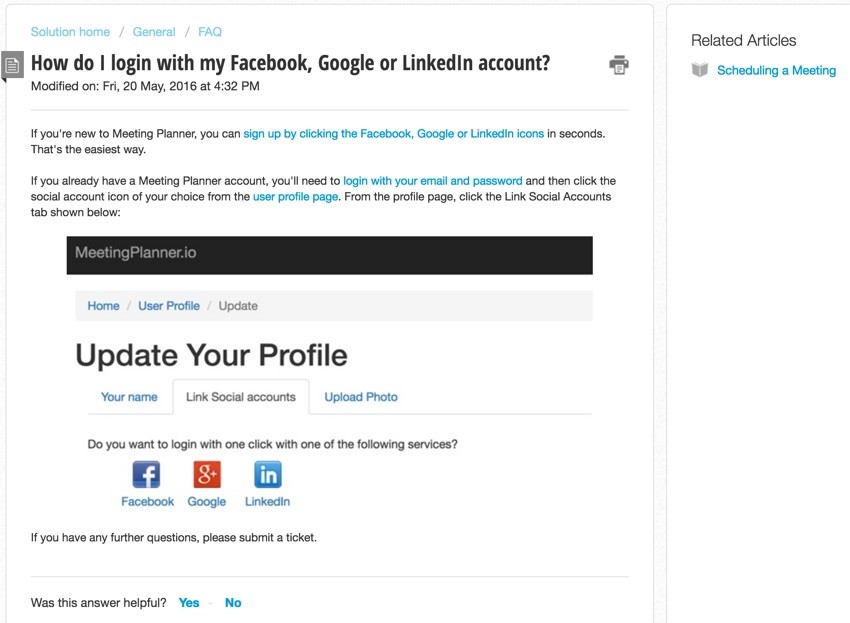This screenshot has width=850, height=623.
Task: Open the Scheduling a Meeting article
Action: 776,70
